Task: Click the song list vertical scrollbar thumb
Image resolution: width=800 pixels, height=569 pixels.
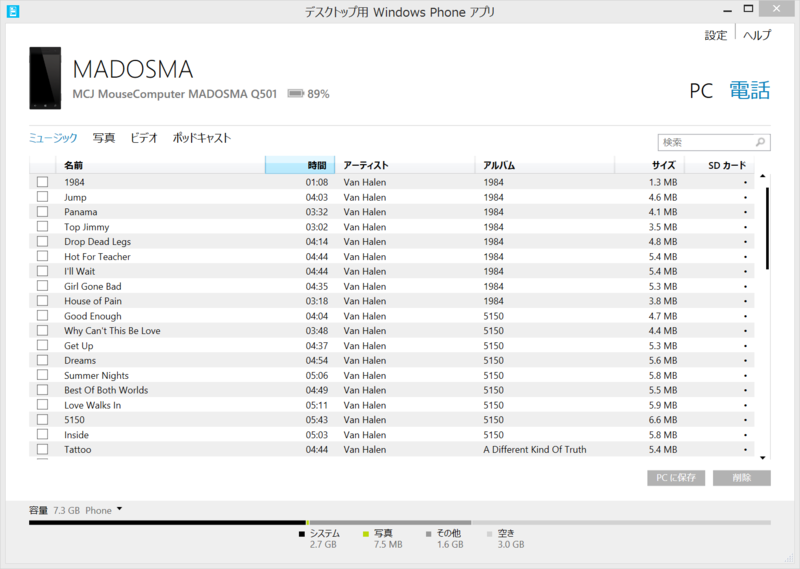Action: click(767, 228)
